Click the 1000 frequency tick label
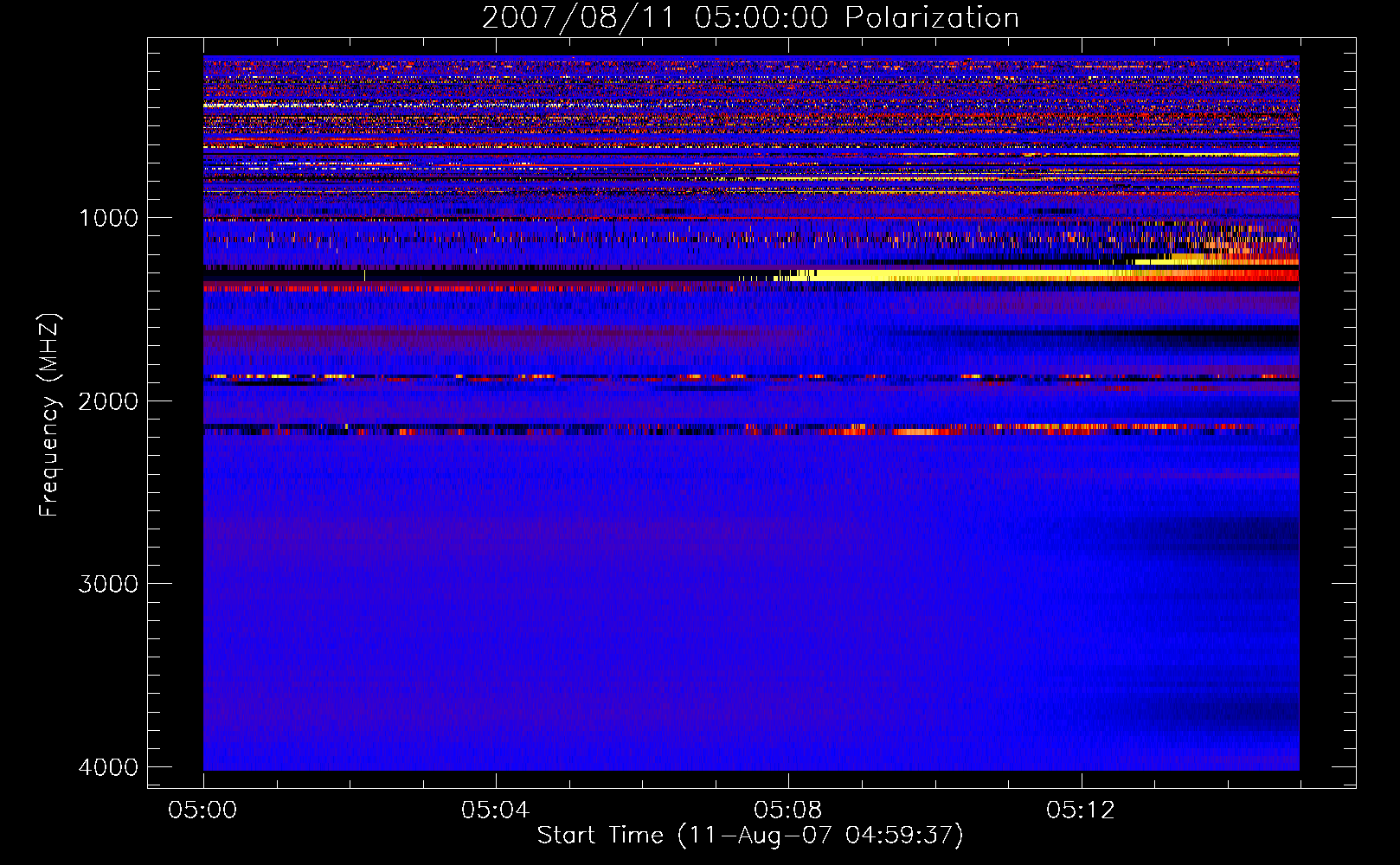 click(108, 218)
